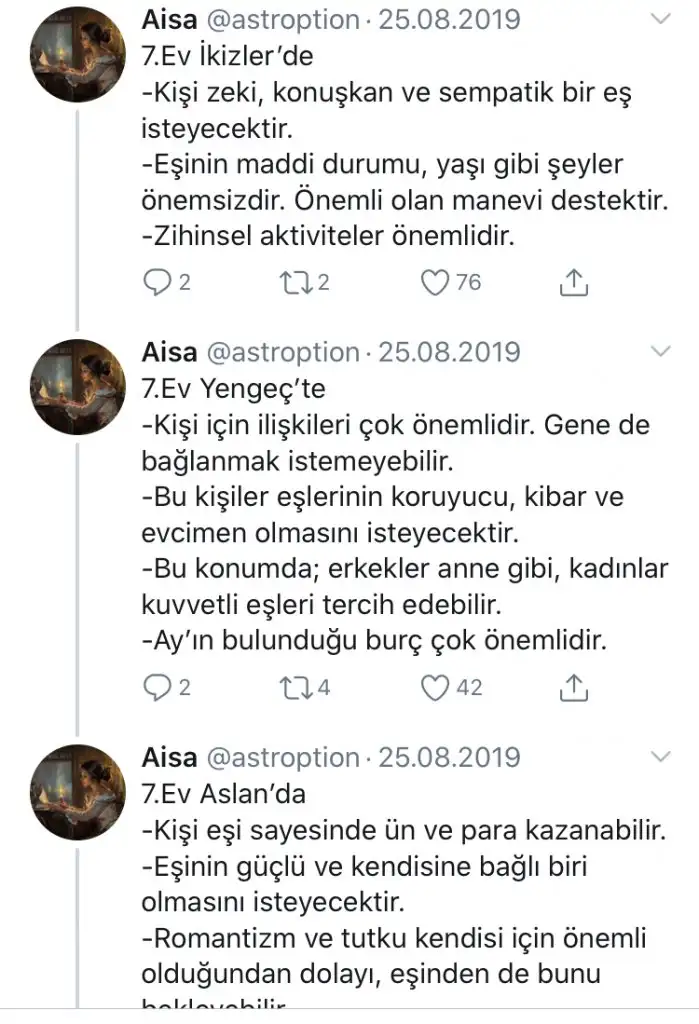Like the 7.Ev İkizler'de tweet
Viewport: 699px width, 1024px height.
click(x=435, y=283)
